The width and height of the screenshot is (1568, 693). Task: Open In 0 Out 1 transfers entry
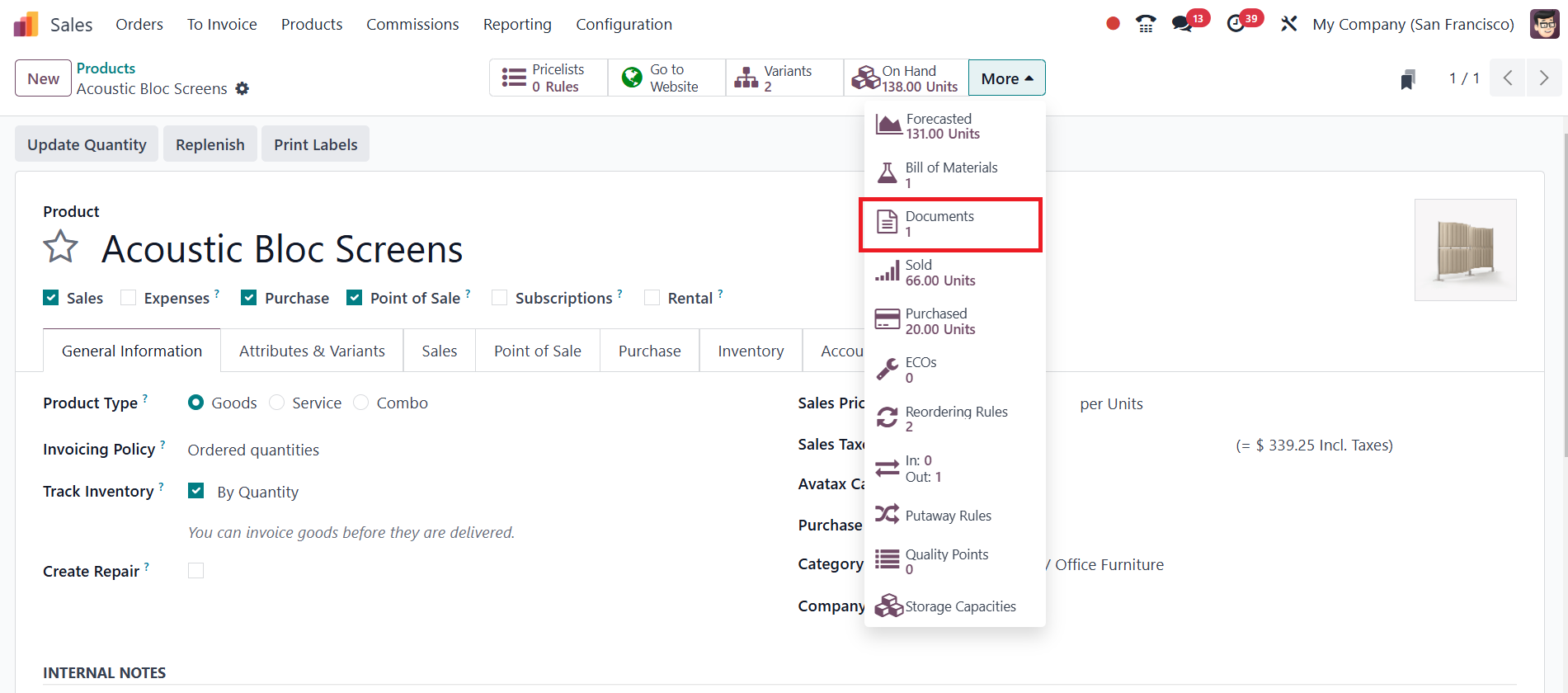tap(954, 468)
